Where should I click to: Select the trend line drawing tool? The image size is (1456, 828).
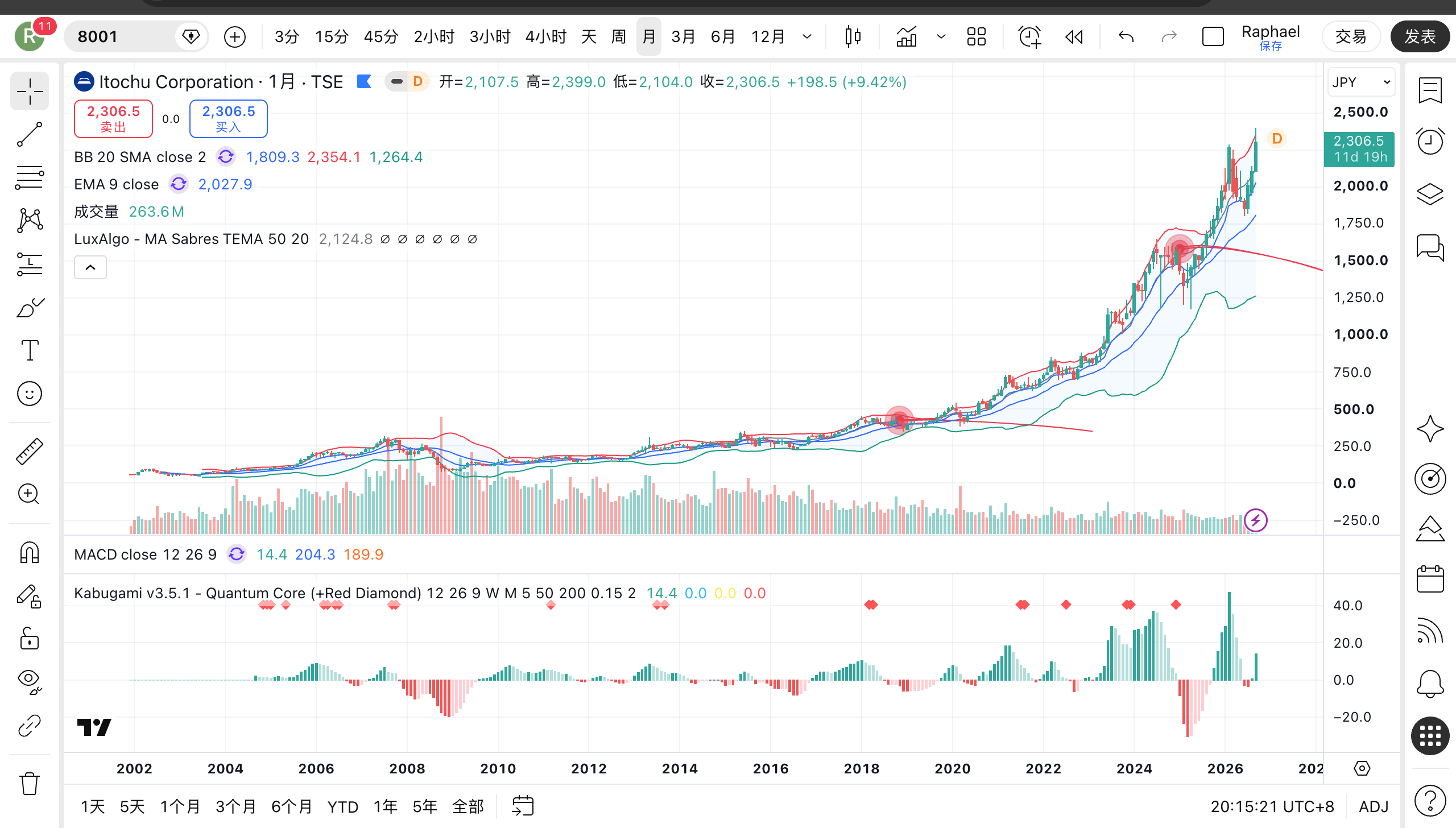click(30, 135)
